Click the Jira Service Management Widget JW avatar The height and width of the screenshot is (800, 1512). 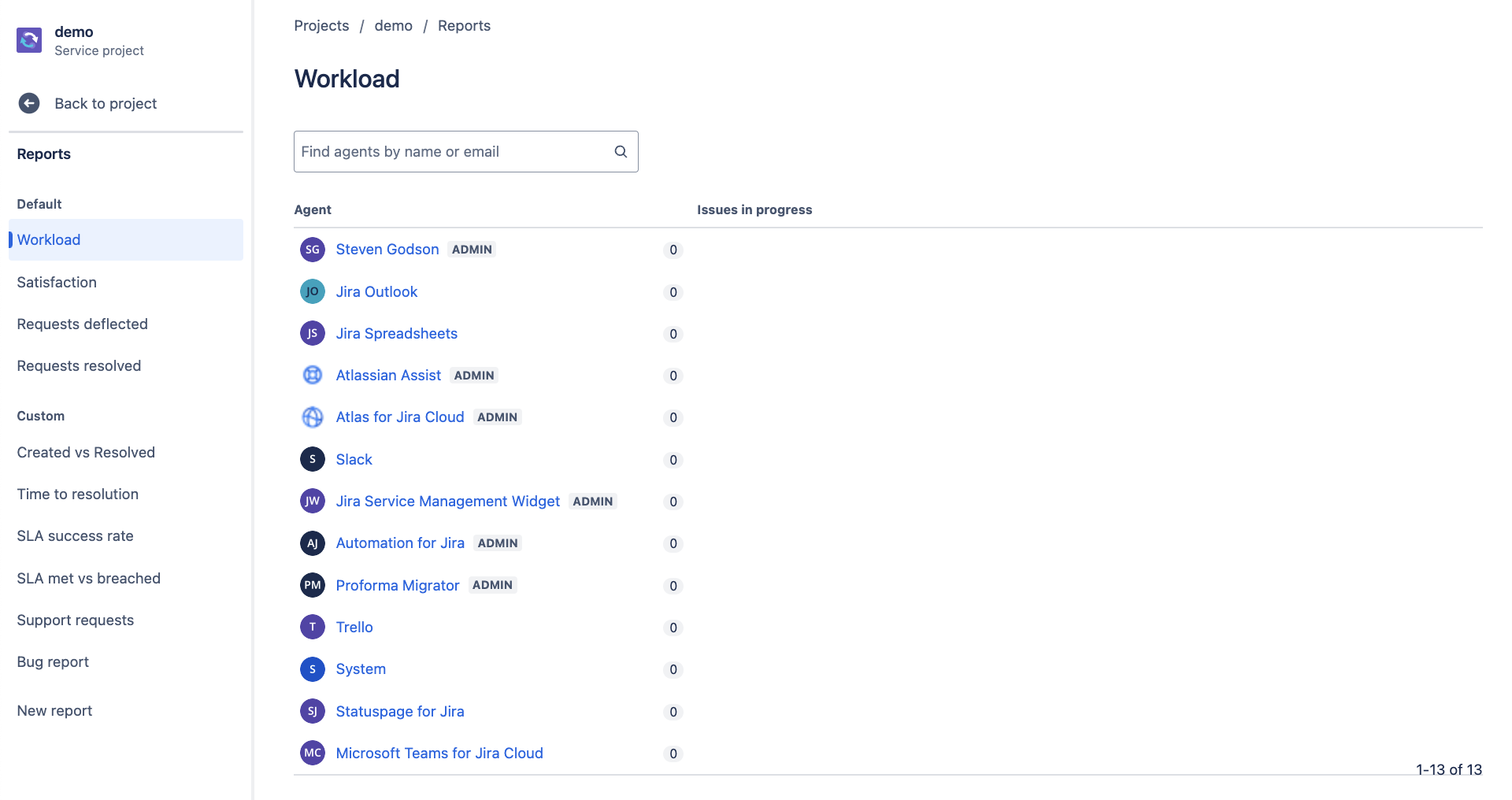click(313, 501)
